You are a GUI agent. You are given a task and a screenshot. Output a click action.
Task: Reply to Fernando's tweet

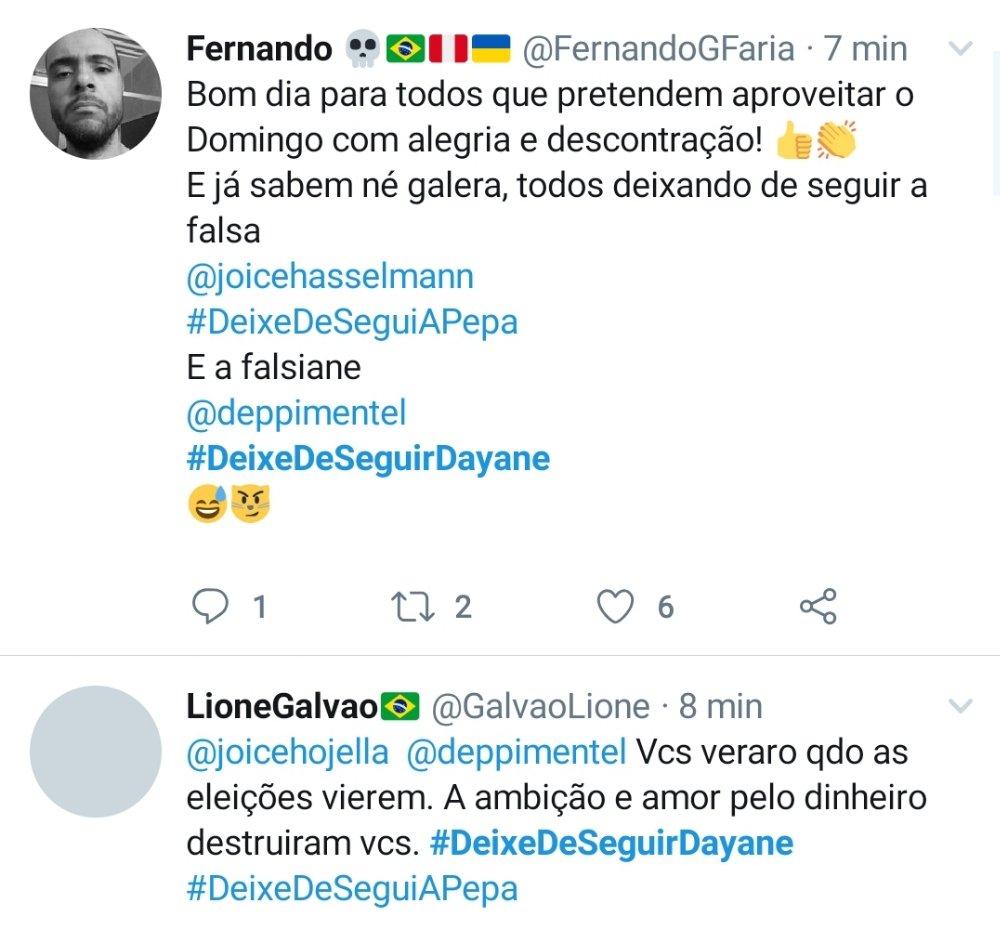coord(211,606)
